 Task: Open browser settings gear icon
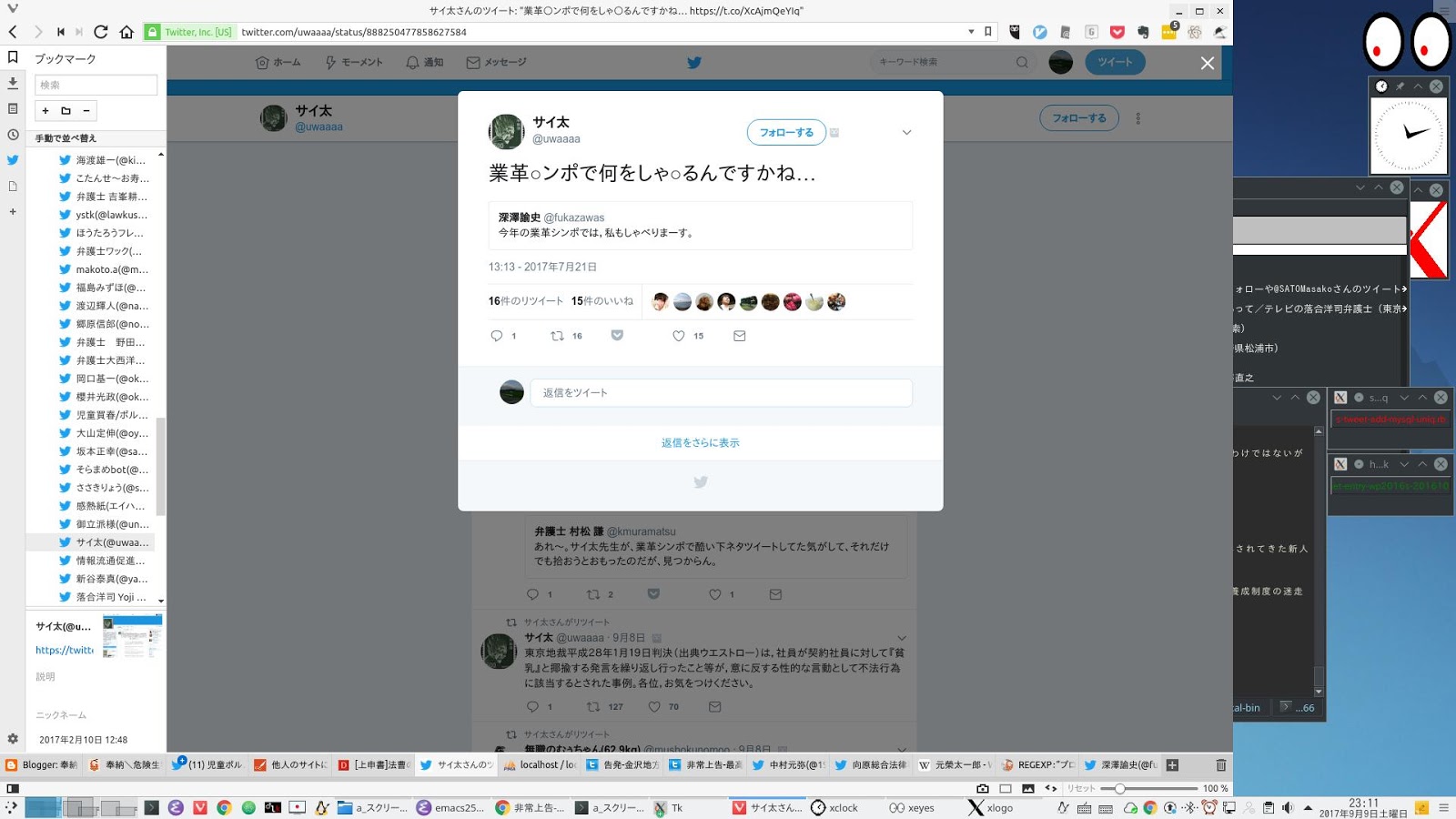(13, 739)
